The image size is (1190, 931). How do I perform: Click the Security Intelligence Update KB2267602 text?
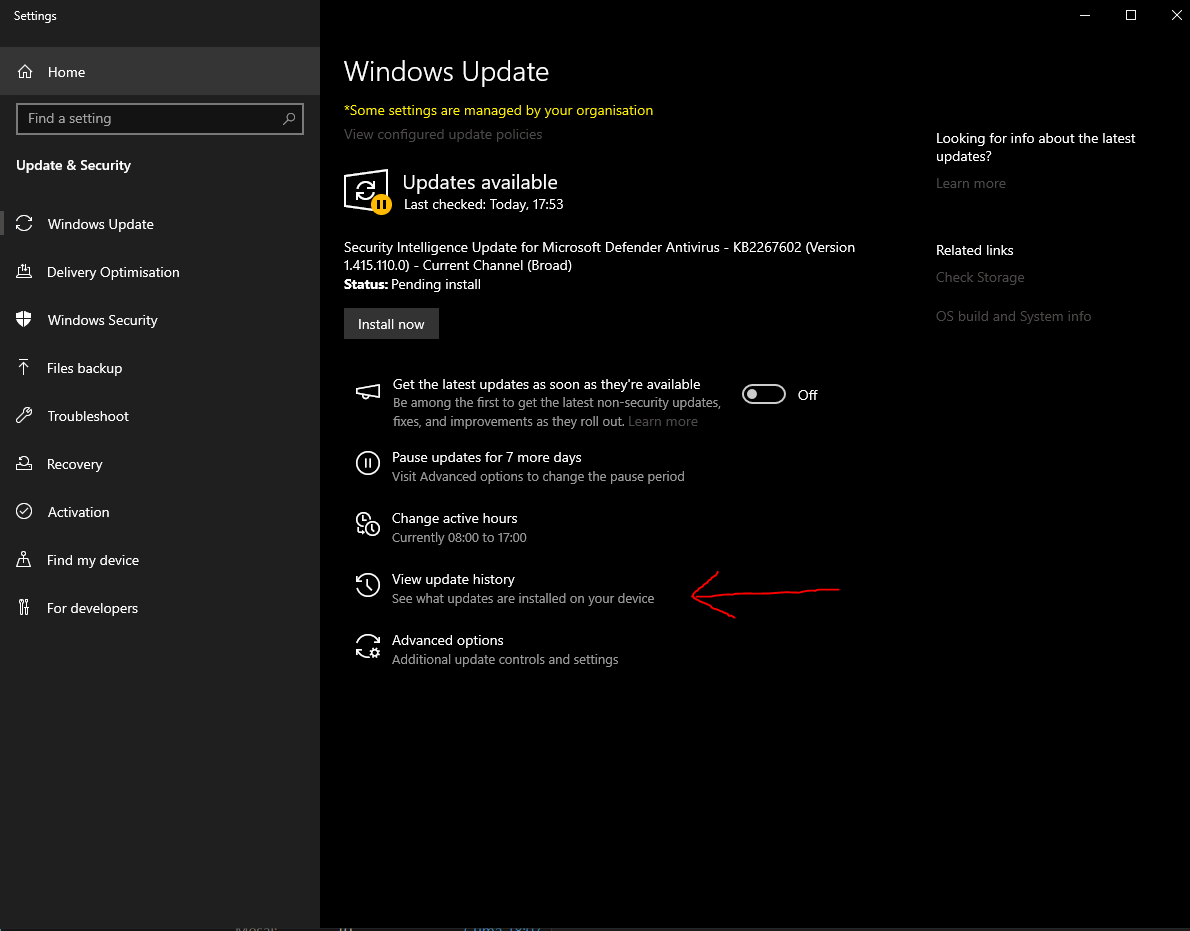point(600,256)
